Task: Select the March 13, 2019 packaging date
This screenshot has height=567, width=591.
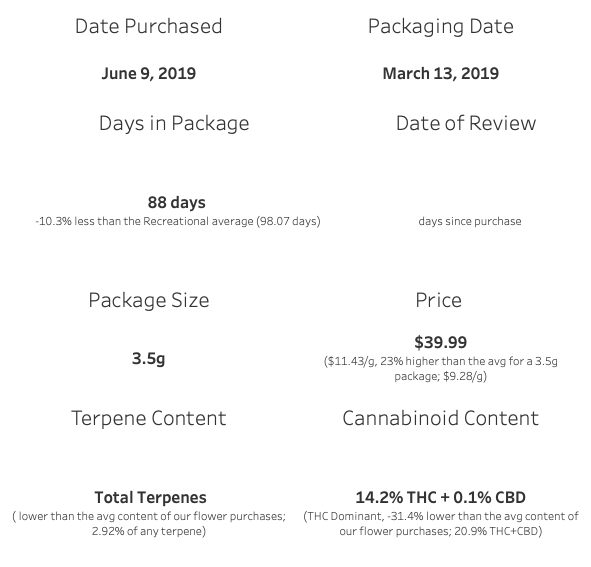Action: [x=441, y=74]
